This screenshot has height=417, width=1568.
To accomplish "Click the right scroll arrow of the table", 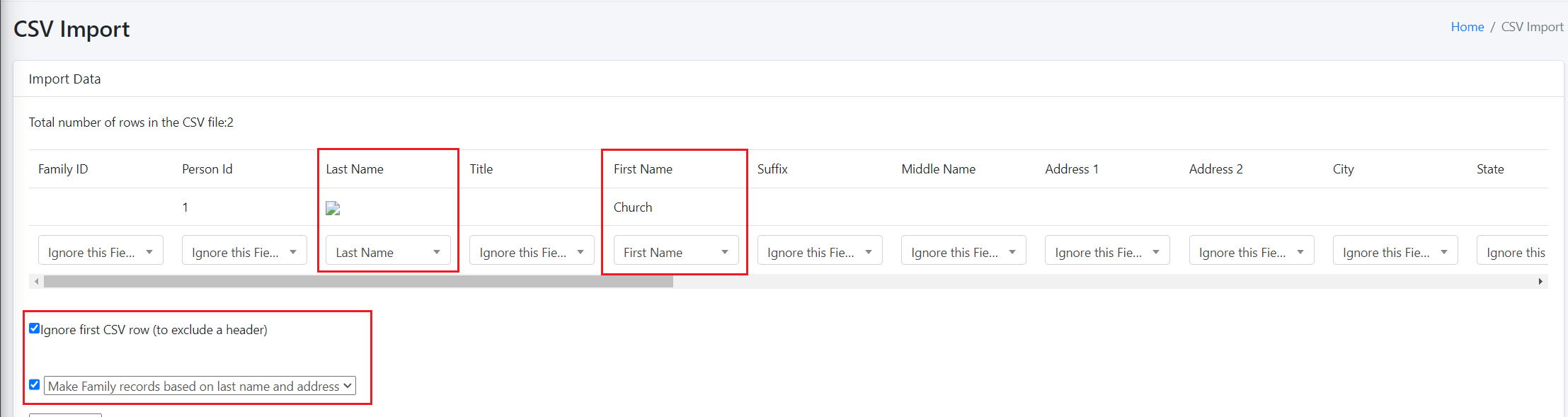I will pyautogui.click(x=1540, y=282).
